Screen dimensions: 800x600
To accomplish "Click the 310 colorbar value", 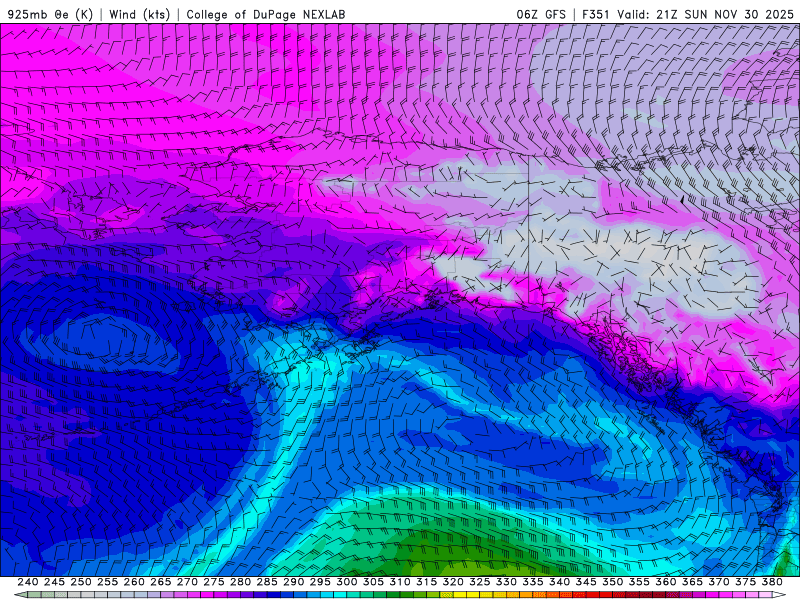I will click(x=400, y=582).
